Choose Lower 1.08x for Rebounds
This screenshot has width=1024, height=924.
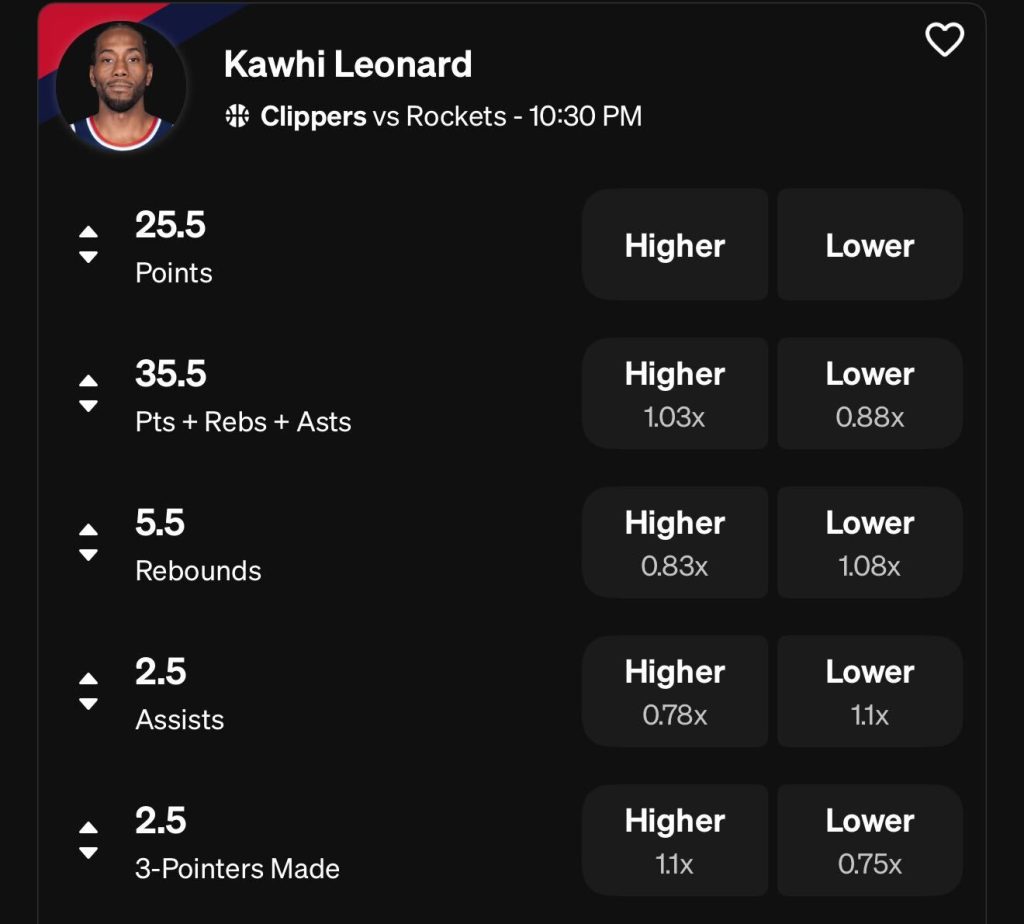click(869, 542)
